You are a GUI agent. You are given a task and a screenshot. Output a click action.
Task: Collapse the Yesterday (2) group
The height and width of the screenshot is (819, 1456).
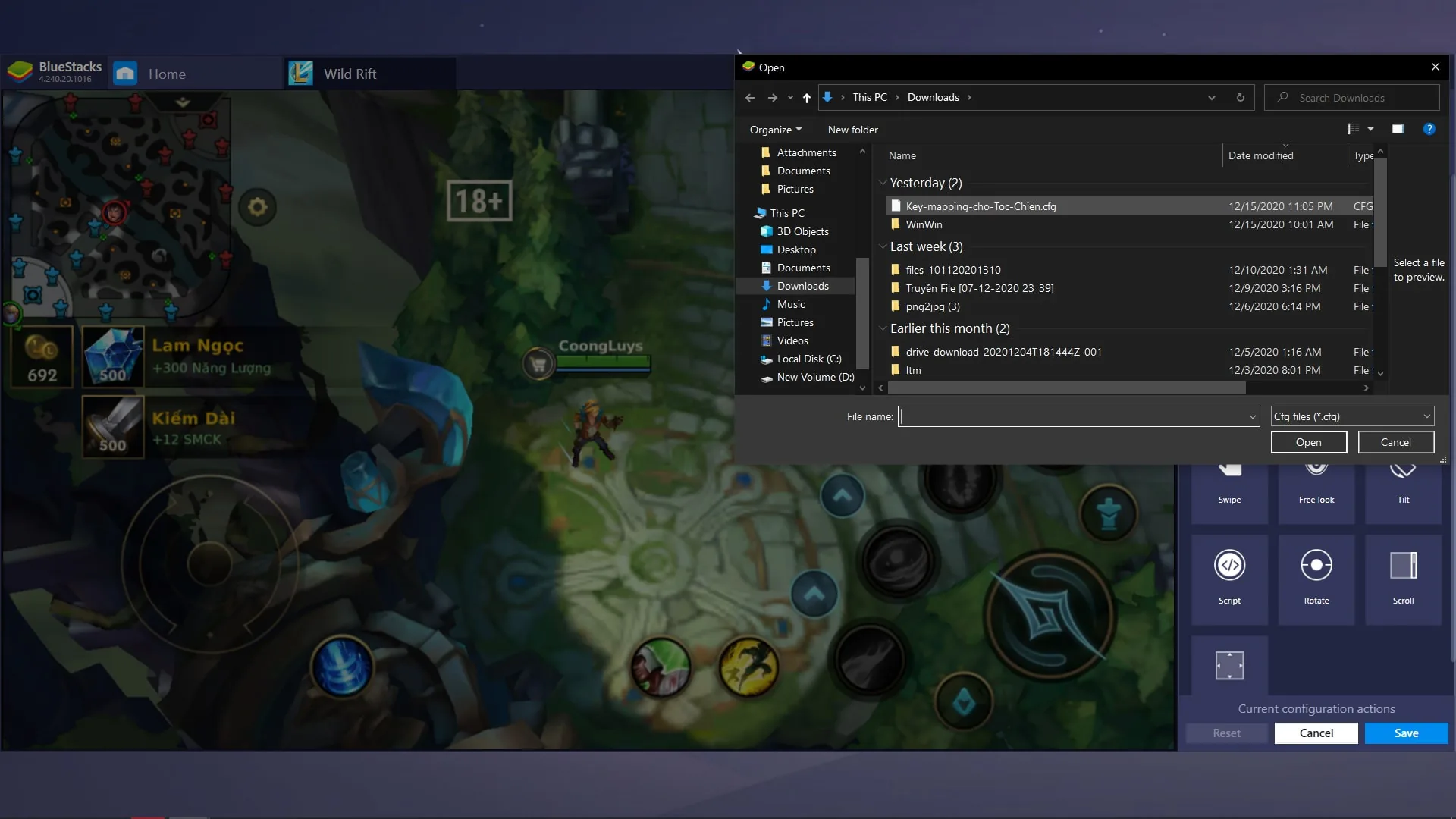tap(882, 183)
